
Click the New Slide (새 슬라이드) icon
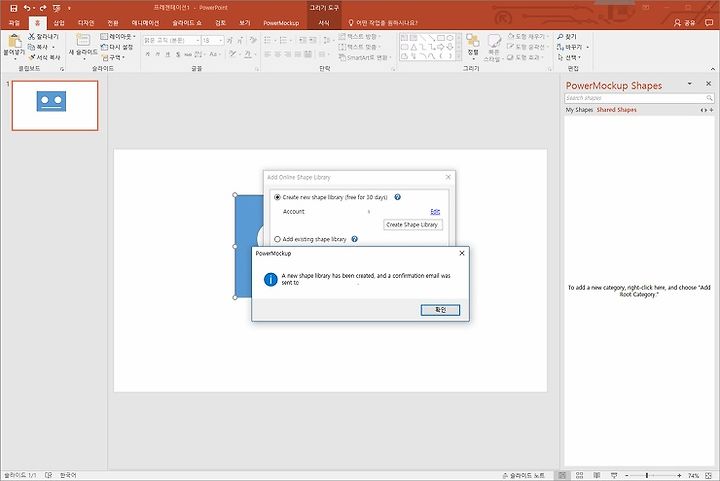point(83,40)
